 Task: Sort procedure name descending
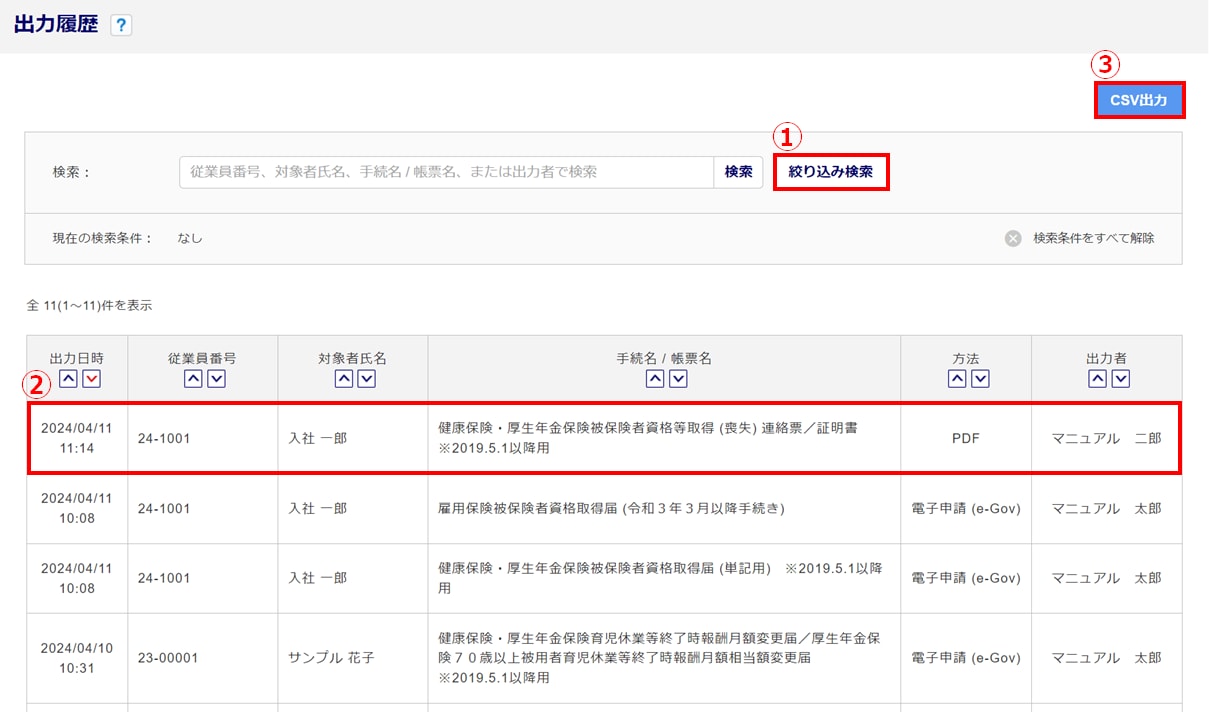678,379
